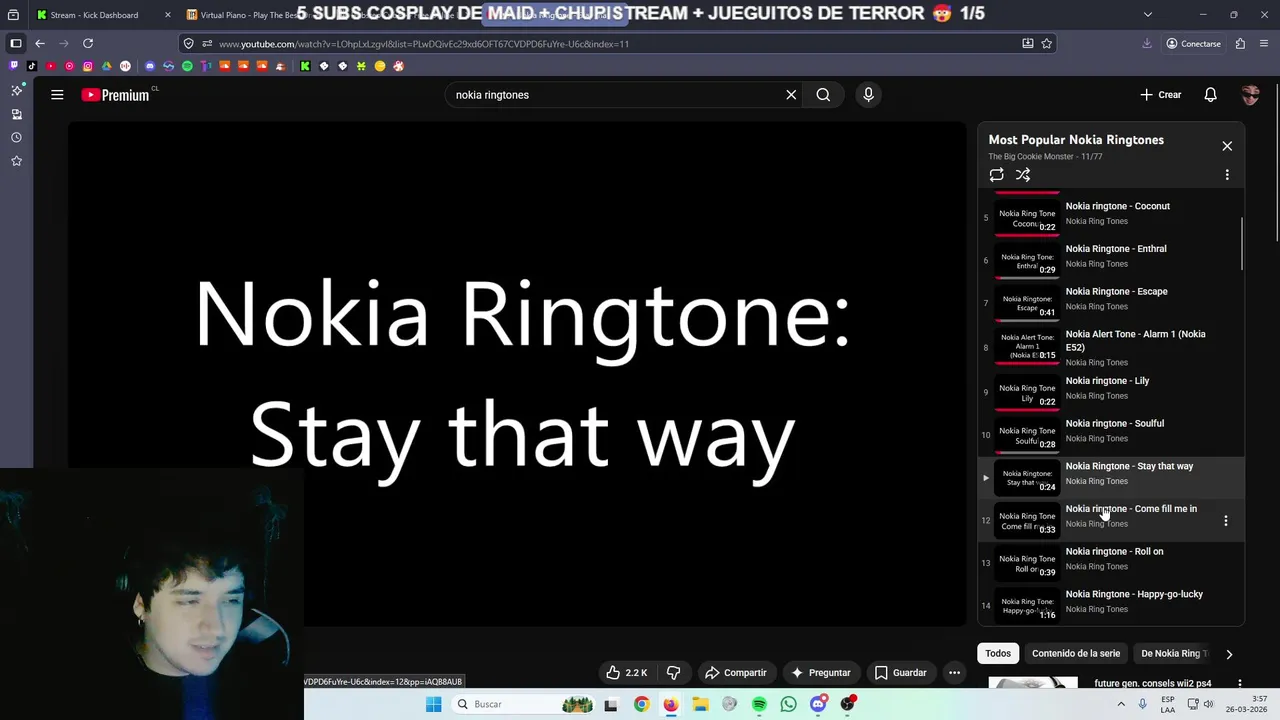Select the Todos chip
Image resolution: width=1280 pixels, height=720 pixels.
(x=998, y=653)
